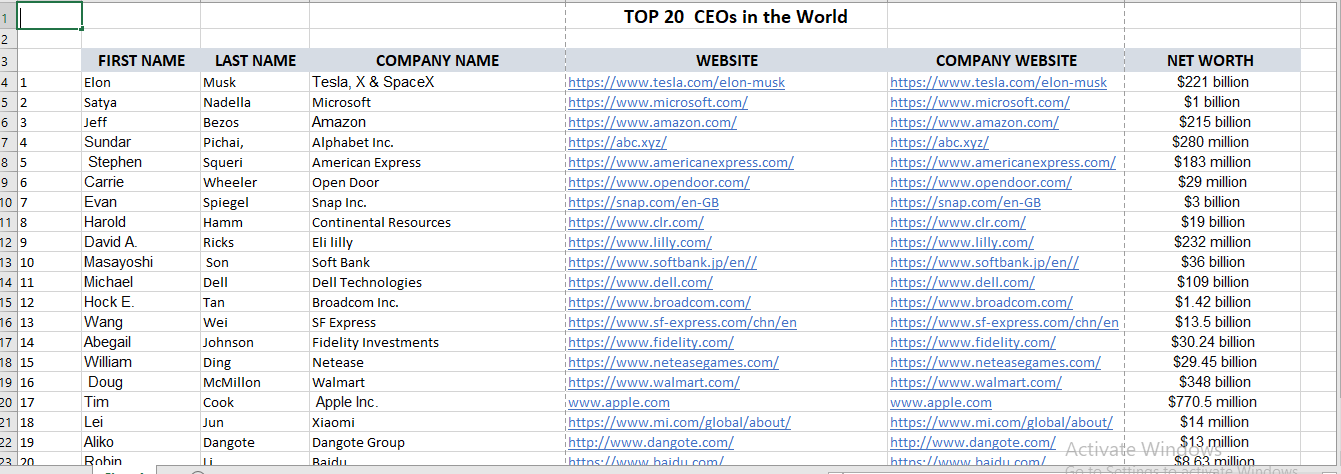The height and width of the screenshot is (474, 1341).
Task: Select the Nadella last name cell
Action: click(x=255, y=102)
